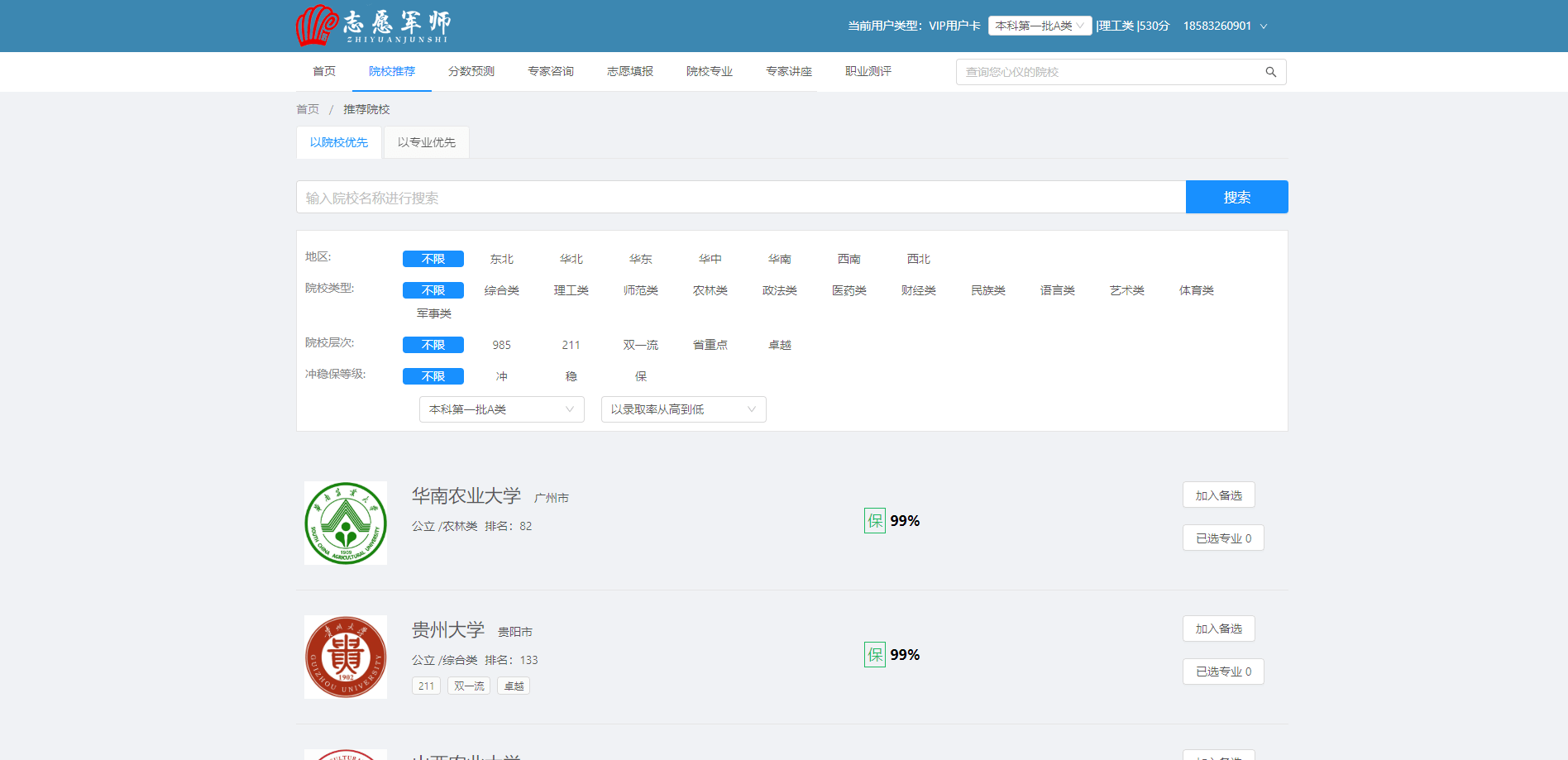Click 已选专业 0 for 贵州大学

tap(1223, 672)
